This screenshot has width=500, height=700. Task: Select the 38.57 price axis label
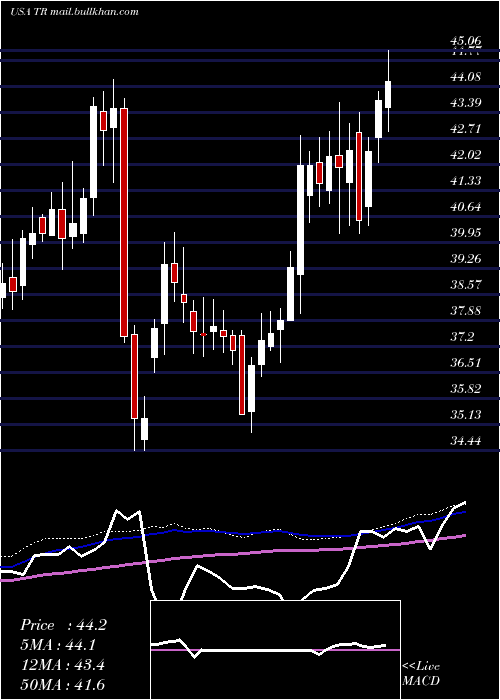click(x=466, y=284)
